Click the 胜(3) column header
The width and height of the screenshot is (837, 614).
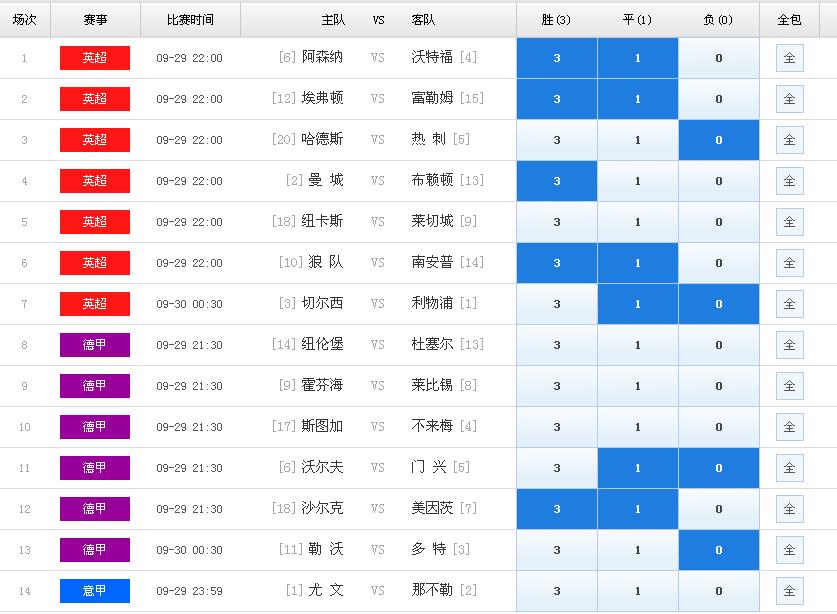[x=556, y=20]
